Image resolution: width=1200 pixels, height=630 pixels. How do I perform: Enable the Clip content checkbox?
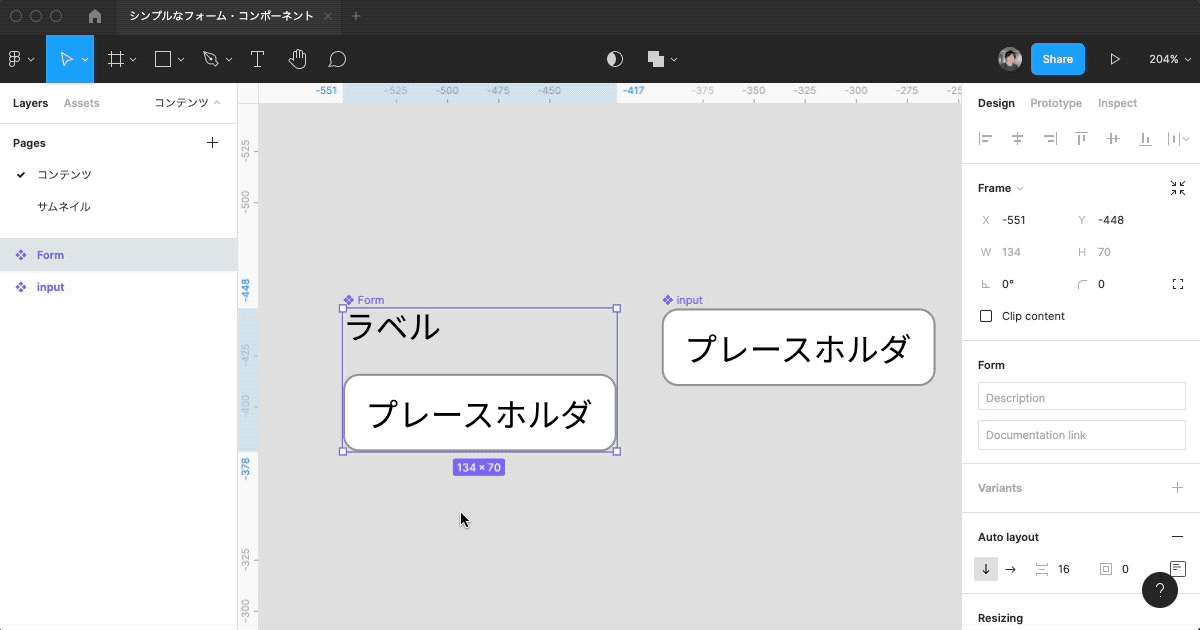click(986, 316)
